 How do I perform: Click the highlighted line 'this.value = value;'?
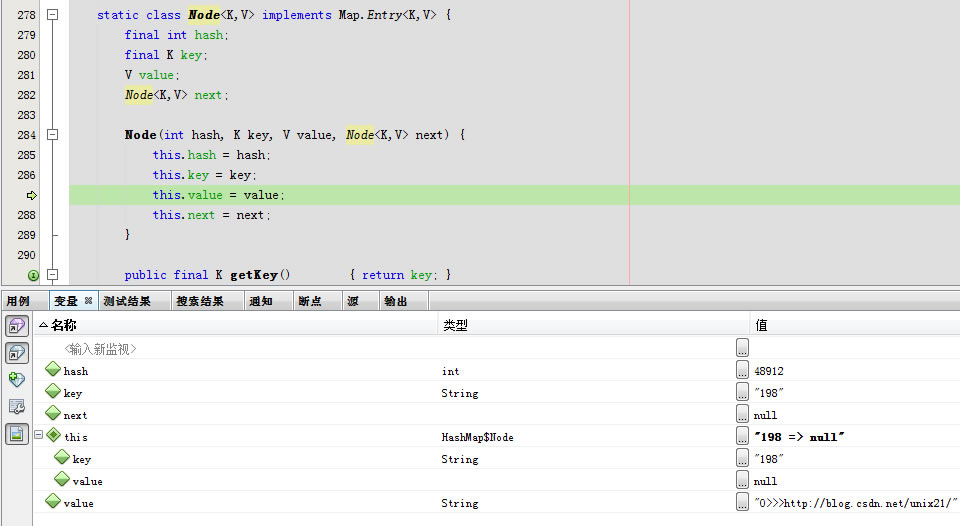pyautogui.click(x=514, y=195)
